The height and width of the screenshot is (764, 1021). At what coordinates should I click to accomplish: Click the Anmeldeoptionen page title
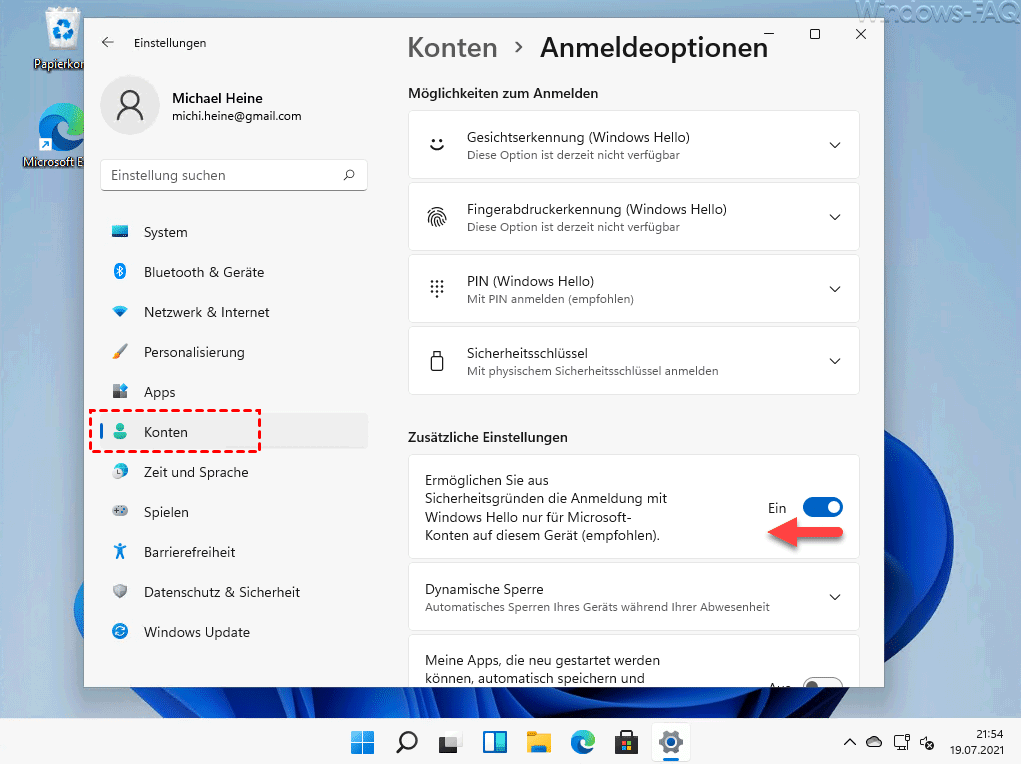[654, 48]
